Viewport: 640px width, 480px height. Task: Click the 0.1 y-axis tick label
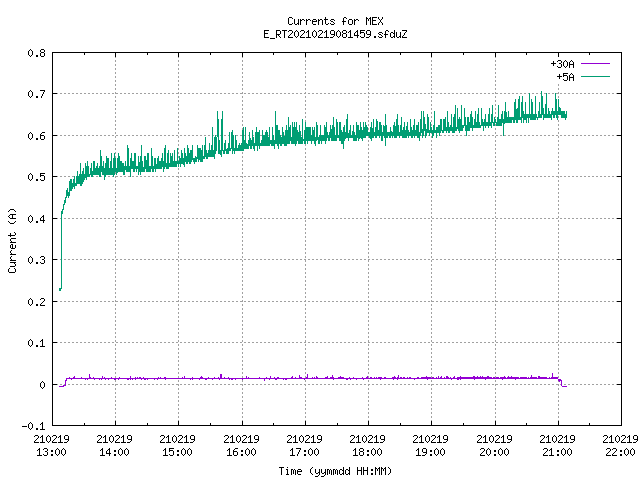click(x=36, y=343)
